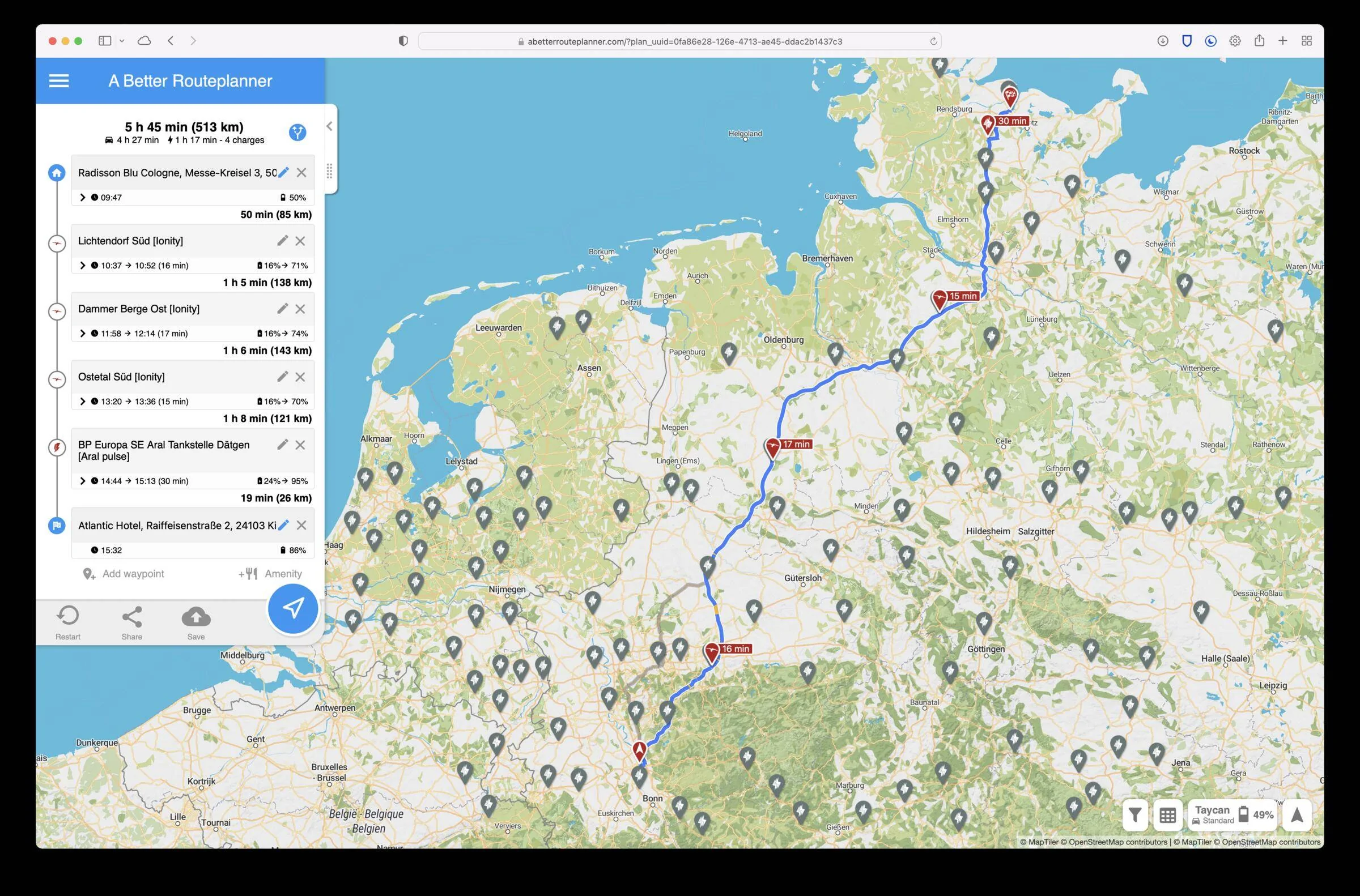This screenshot has height=896, width=1360.
Task: Open the table grid view icon
Action: [1167, 815]
